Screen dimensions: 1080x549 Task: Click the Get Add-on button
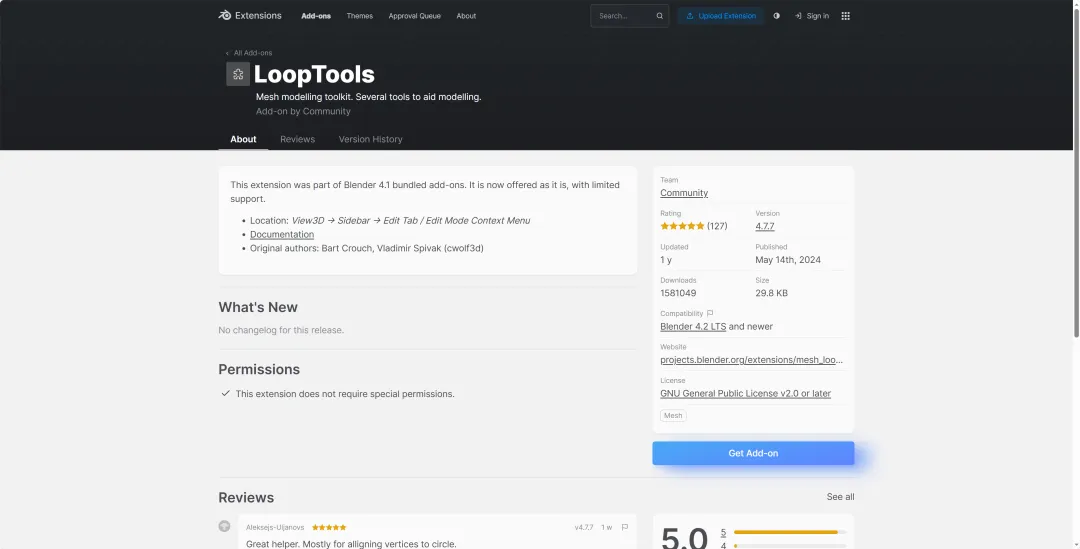[753, 453]
